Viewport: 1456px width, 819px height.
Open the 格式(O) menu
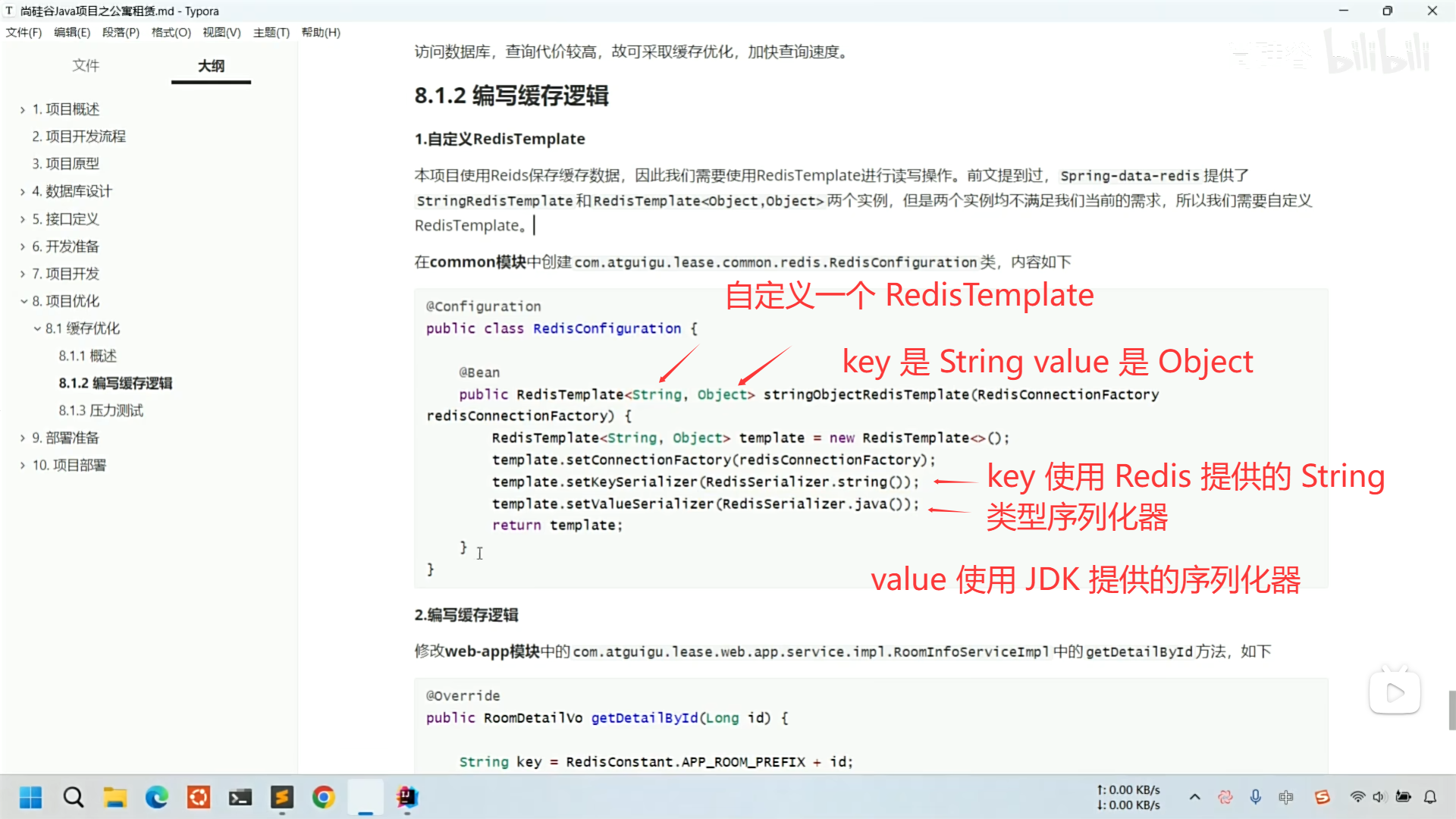coord(171,33)
